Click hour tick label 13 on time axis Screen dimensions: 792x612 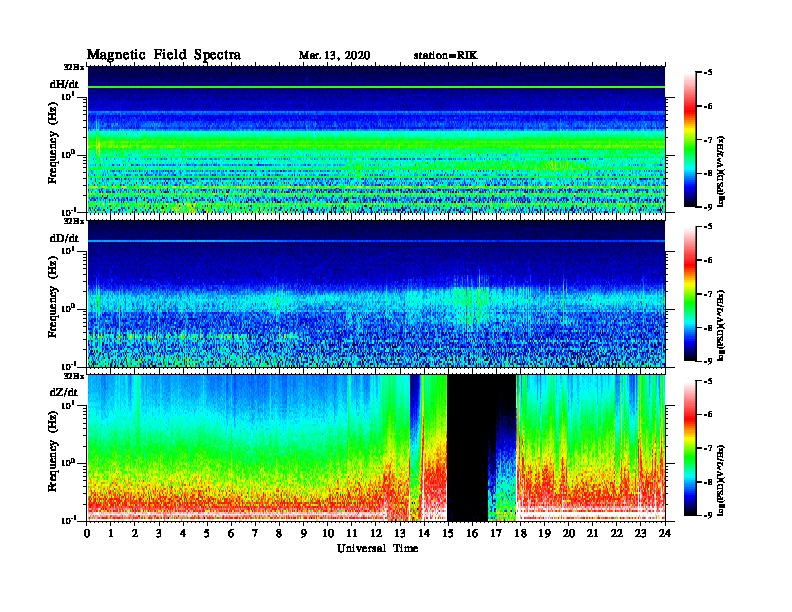coord(400,534)
